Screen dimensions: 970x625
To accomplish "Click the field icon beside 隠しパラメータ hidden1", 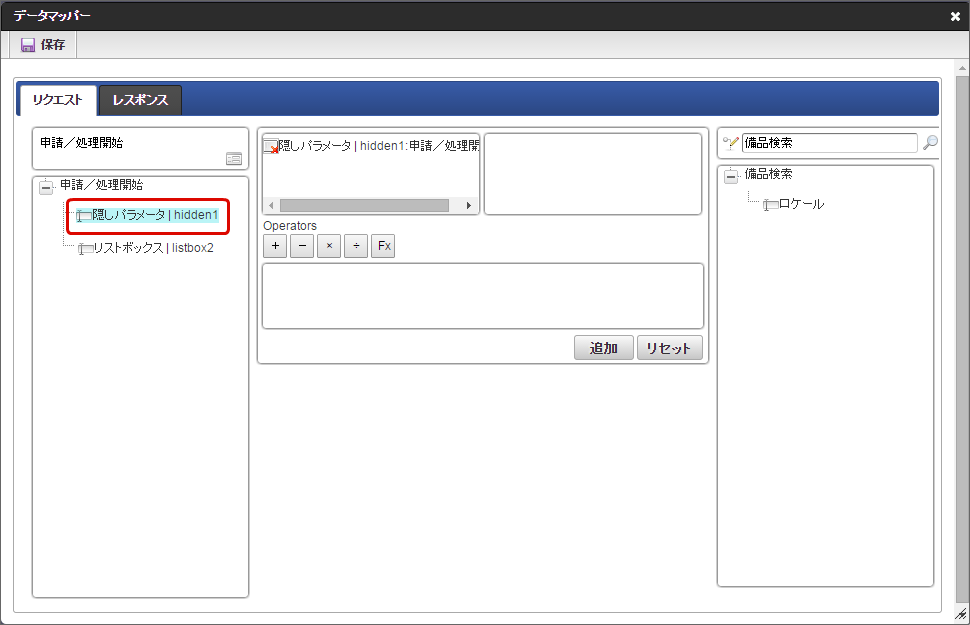I will point(84,216).
